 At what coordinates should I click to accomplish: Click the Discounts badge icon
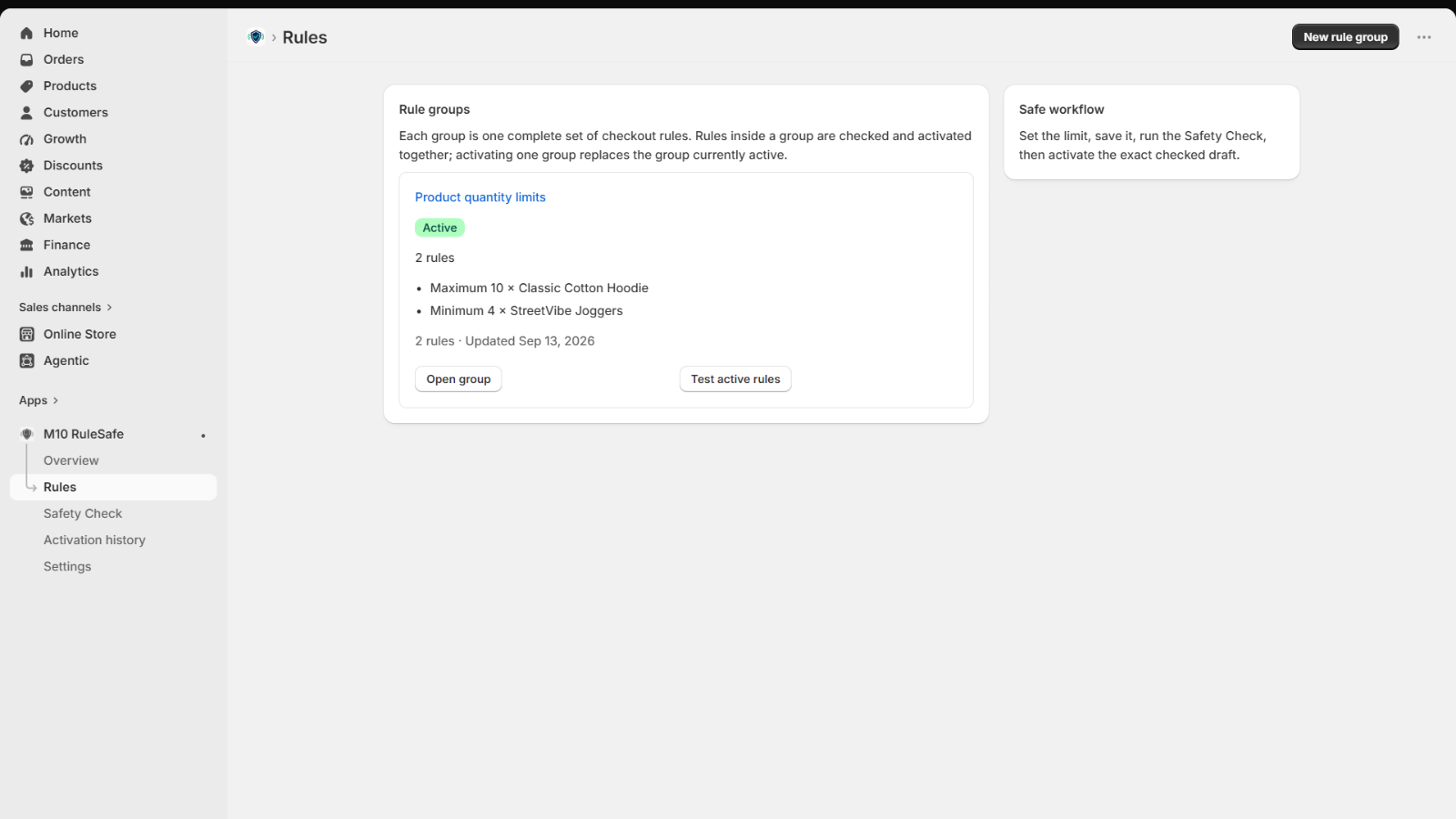26,166
